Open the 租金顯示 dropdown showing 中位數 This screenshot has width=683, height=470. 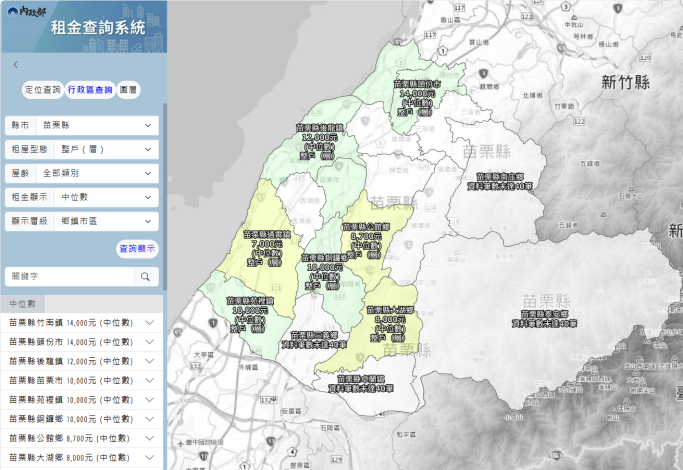click(x=83, y=197)
